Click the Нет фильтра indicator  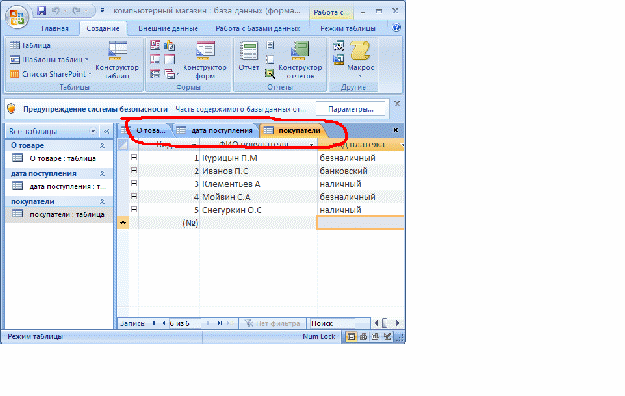273,323
